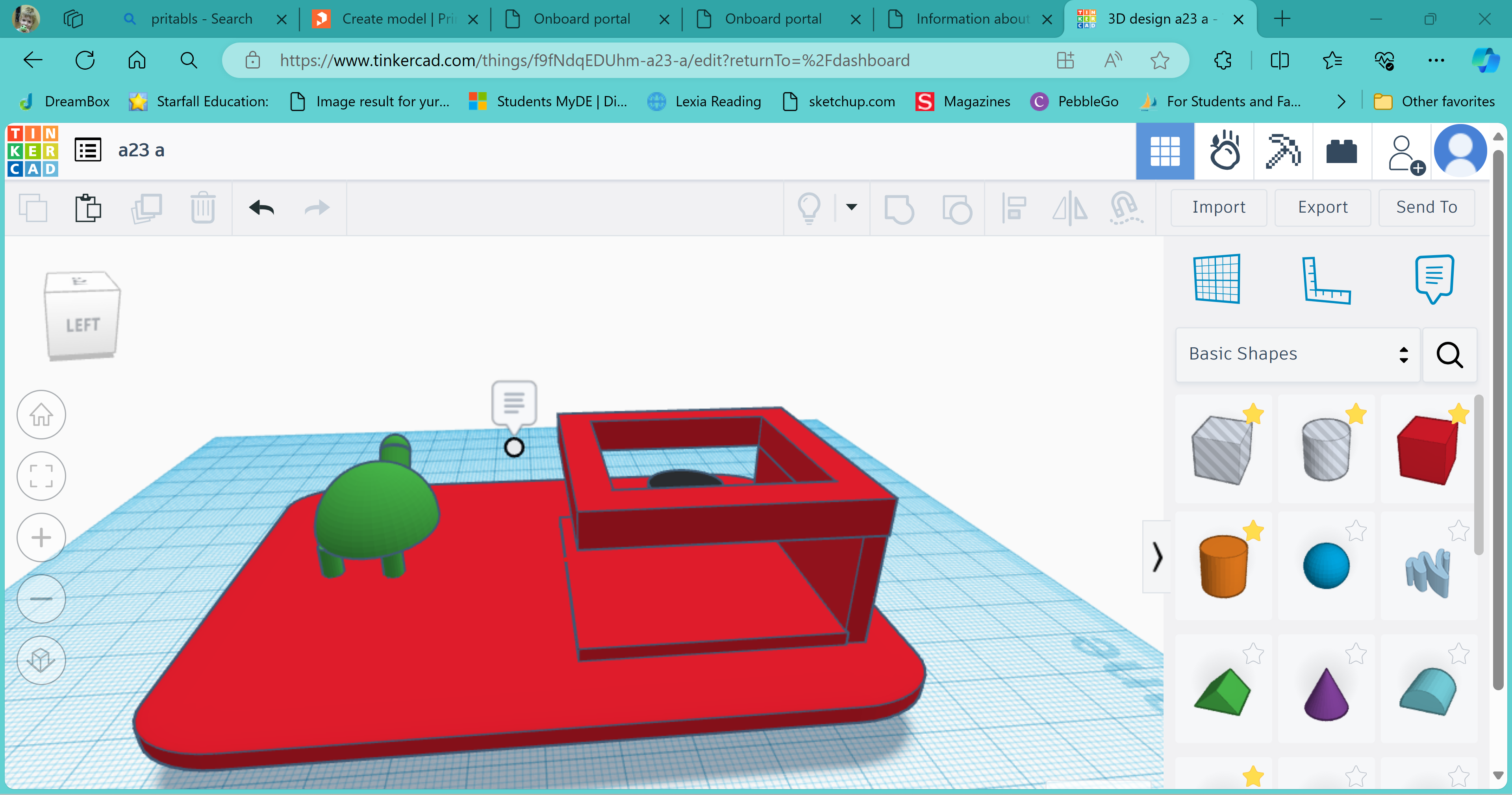Click the Send To button

(x=1426, y=207)
